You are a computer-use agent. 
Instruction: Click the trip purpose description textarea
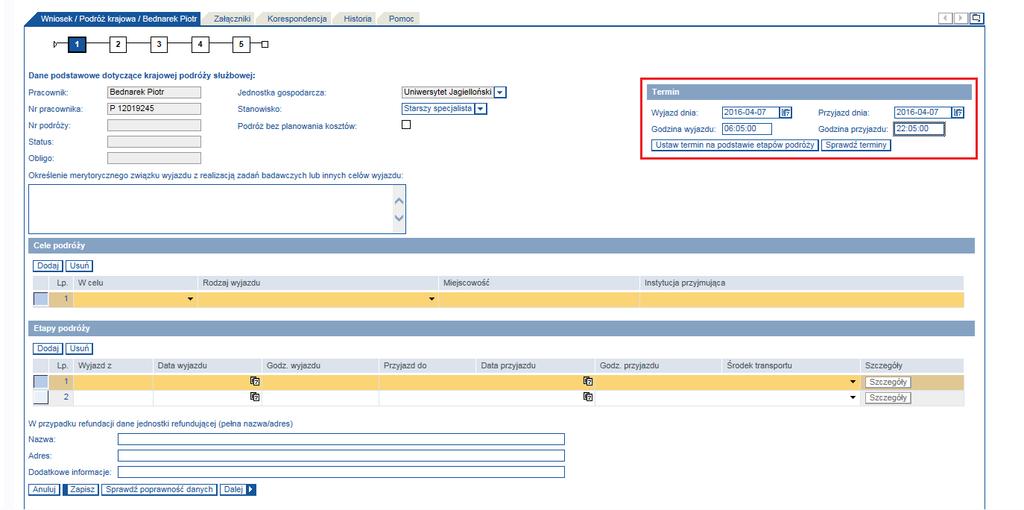[217, 209]
